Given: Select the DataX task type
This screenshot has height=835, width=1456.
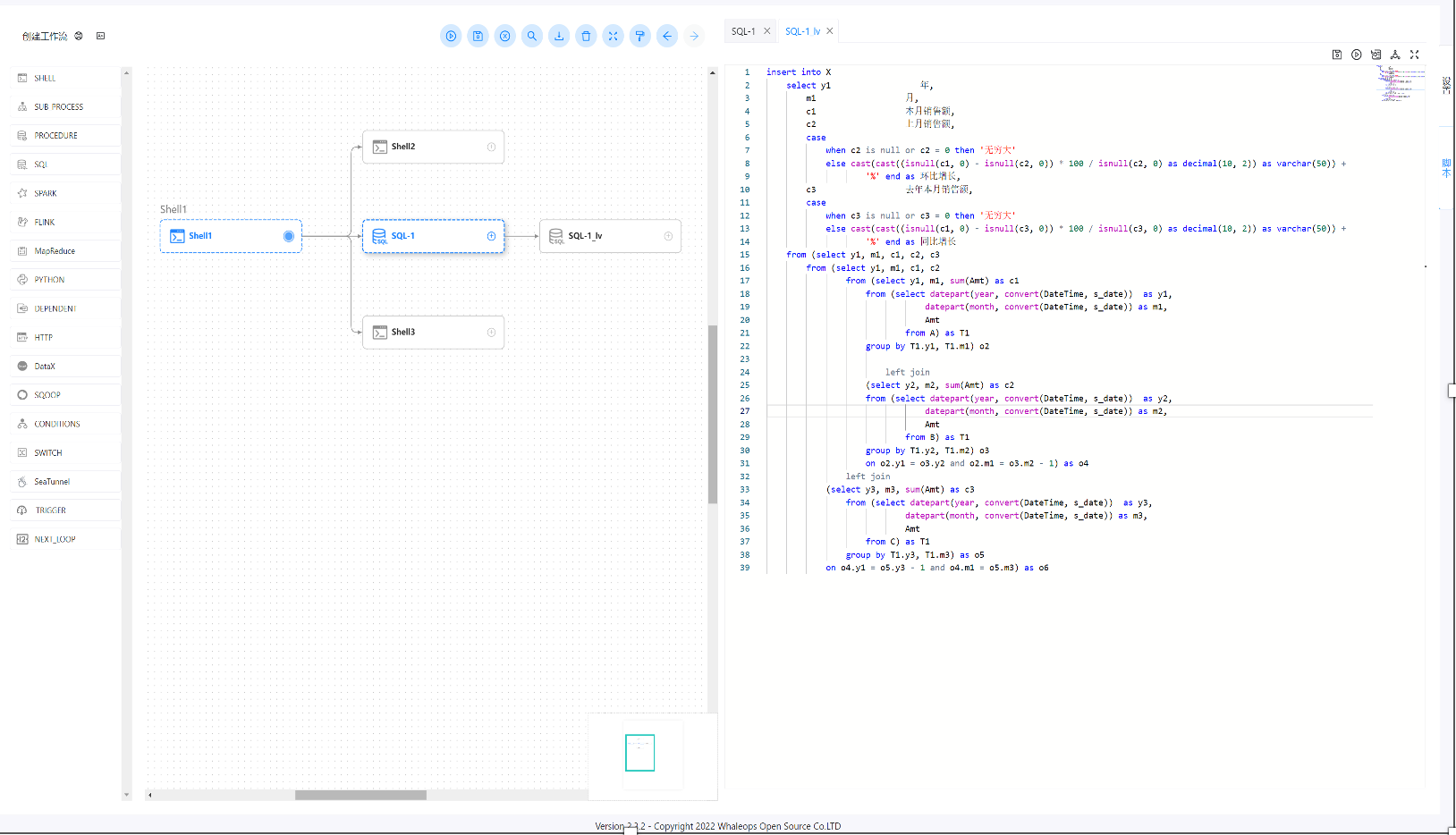Looking at the screenshot, I should point(67,367).
